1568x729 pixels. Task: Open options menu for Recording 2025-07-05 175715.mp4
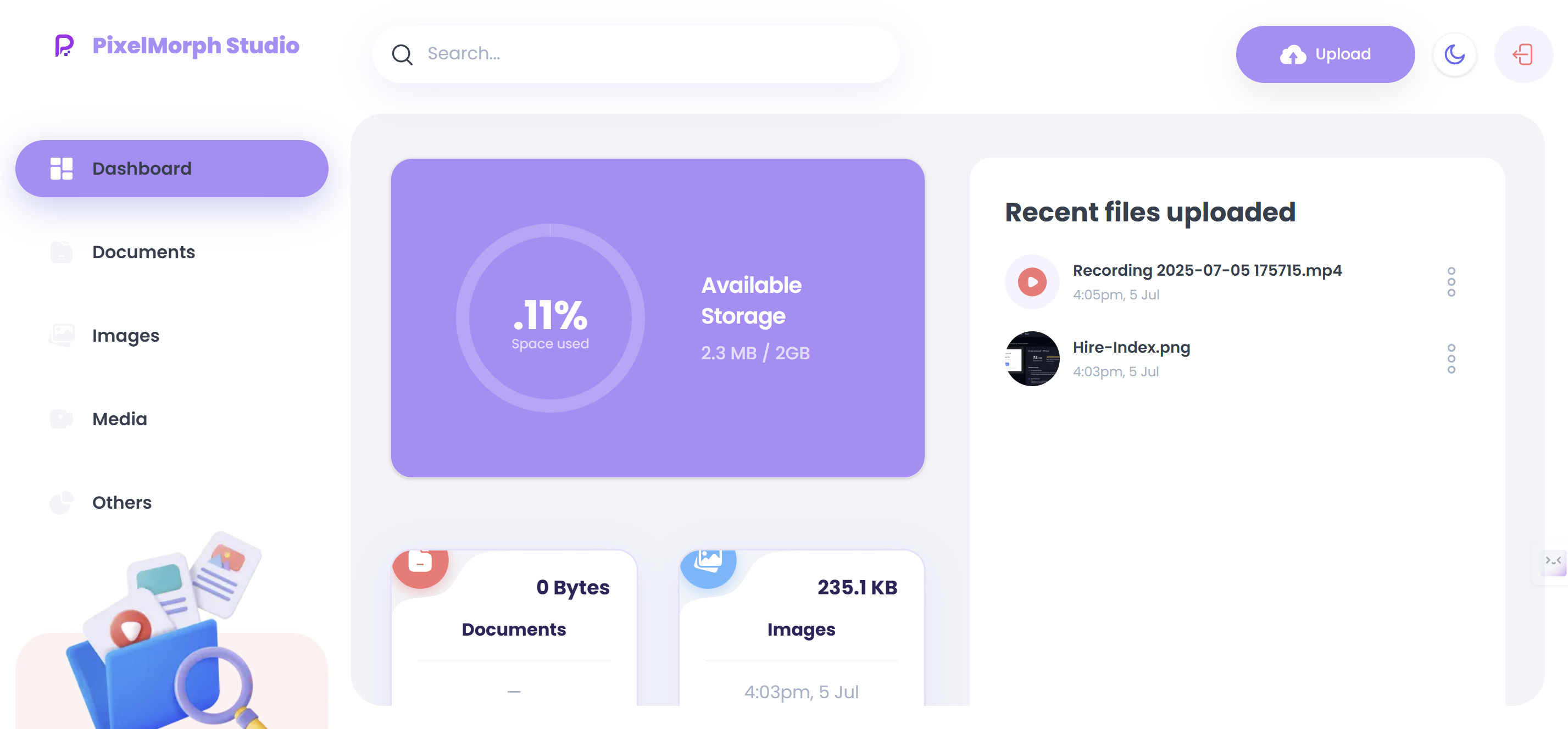coord(1451,282)
